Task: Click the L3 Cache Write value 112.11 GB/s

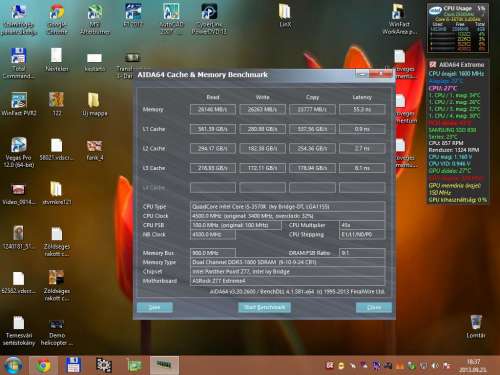Action: [x=262, y=168]
